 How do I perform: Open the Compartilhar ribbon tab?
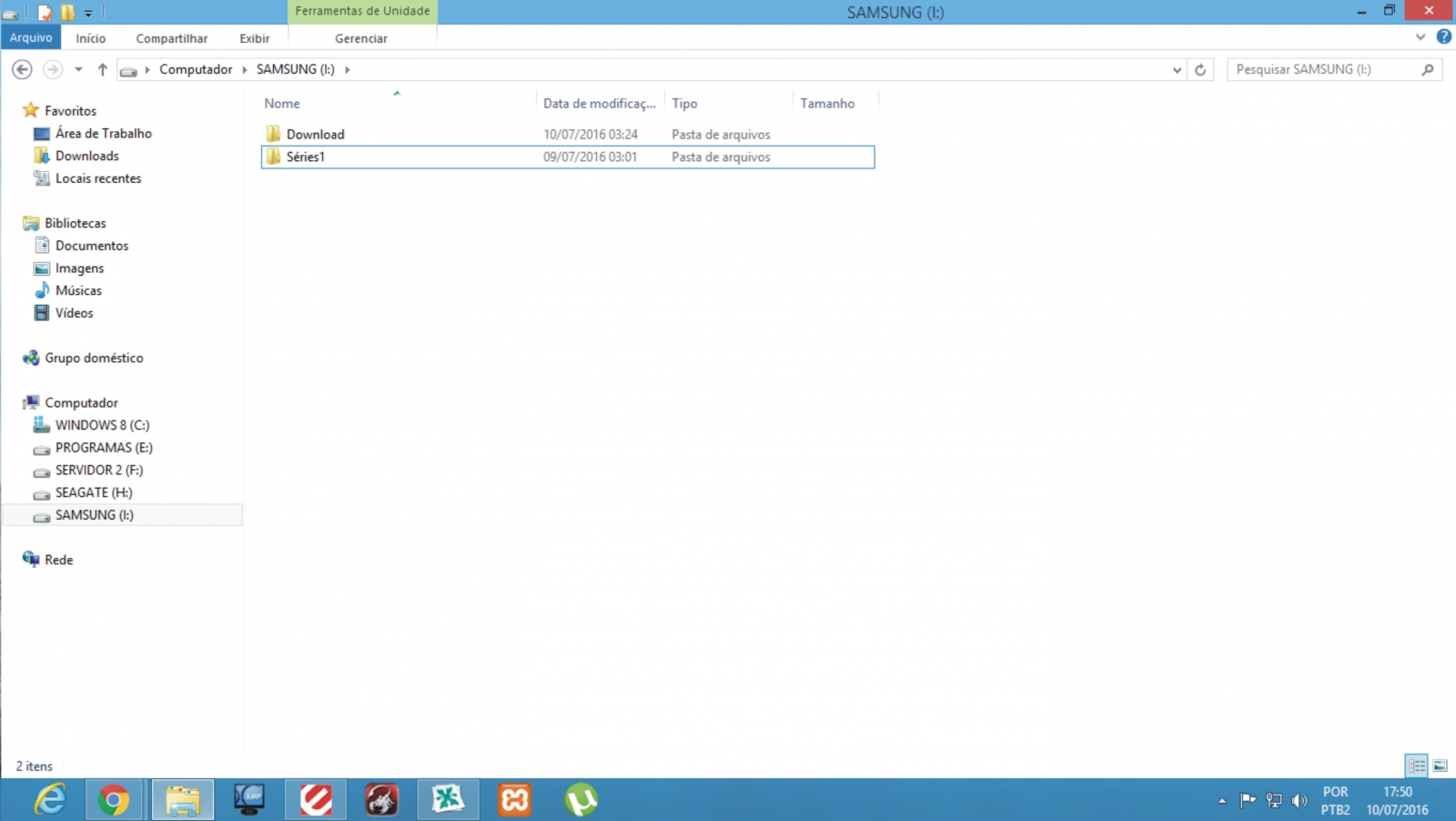[x=171, y=38]
